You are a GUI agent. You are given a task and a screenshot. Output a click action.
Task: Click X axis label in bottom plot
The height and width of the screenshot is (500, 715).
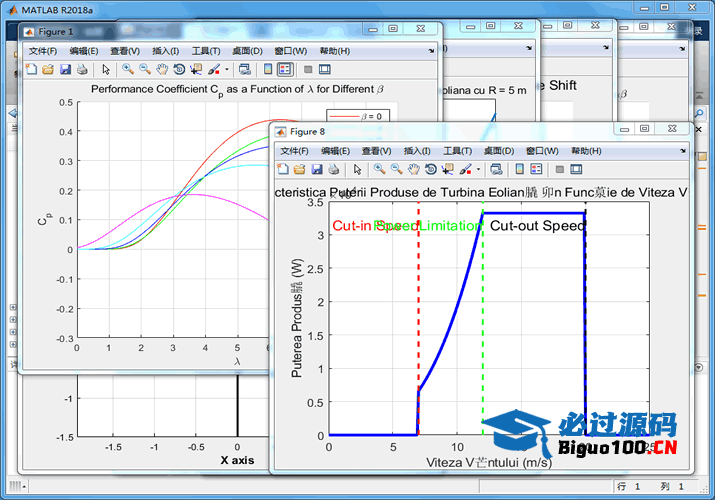pyautogui.click(x=237, y=460)
